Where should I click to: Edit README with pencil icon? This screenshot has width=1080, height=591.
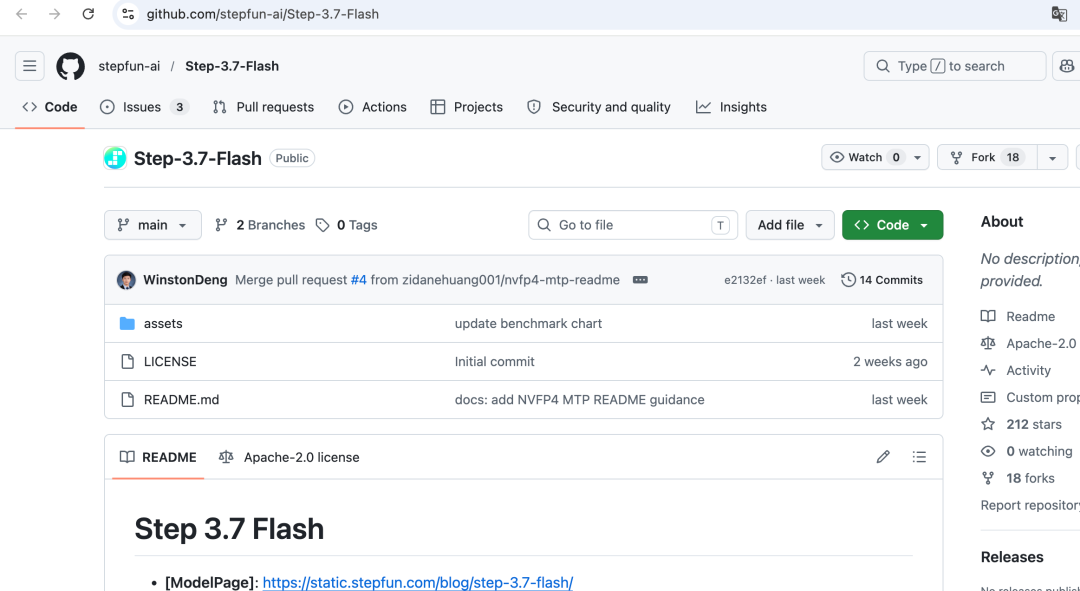point(883,457)
